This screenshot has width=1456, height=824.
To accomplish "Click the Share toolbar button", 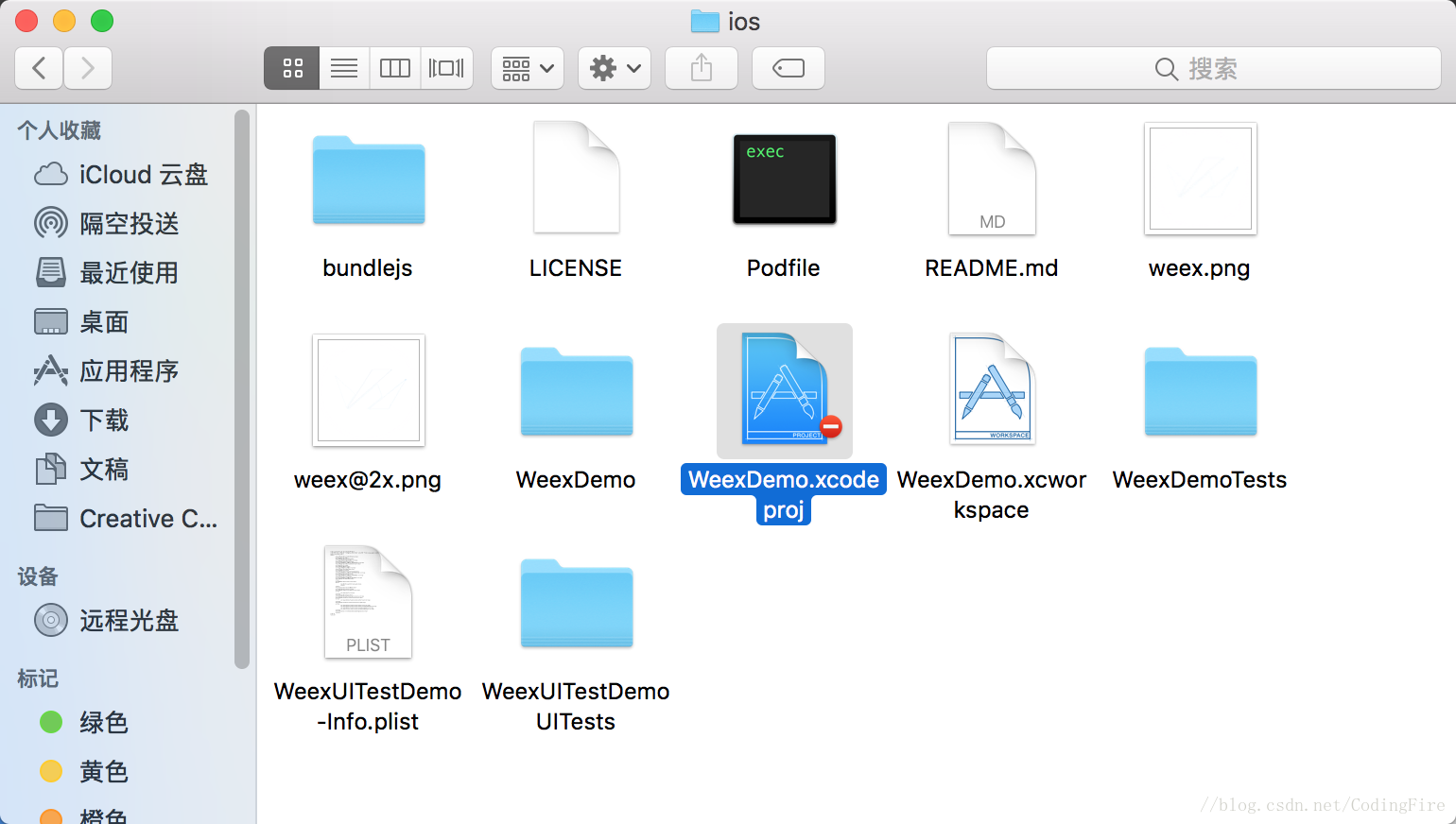I will pyautogui.click(x=702, y=68).
